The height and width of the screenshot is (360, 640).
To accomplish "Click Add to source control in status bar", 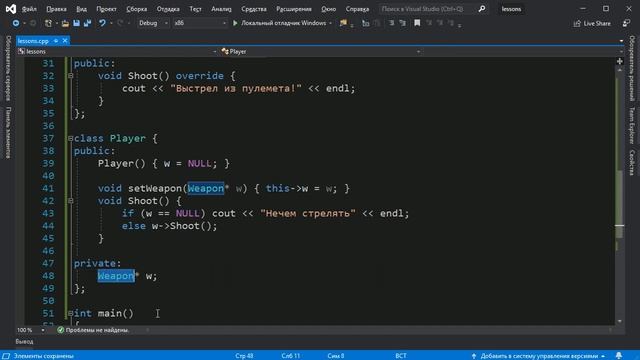I will click(539, 356).
